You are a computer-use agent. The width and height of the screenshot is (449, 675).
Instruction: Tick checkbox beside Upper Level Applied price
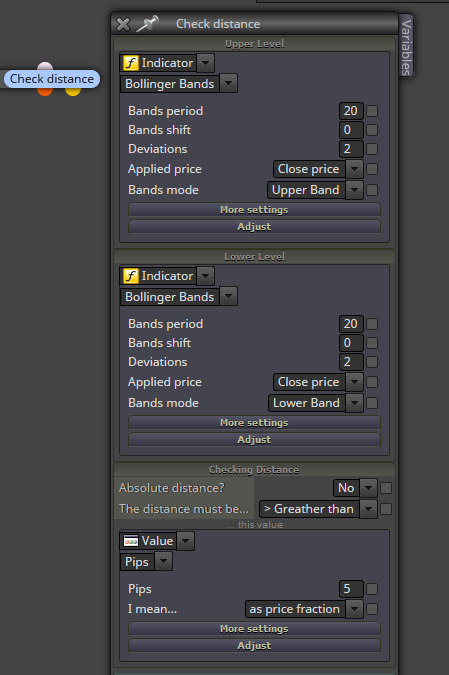coord(372,169)
